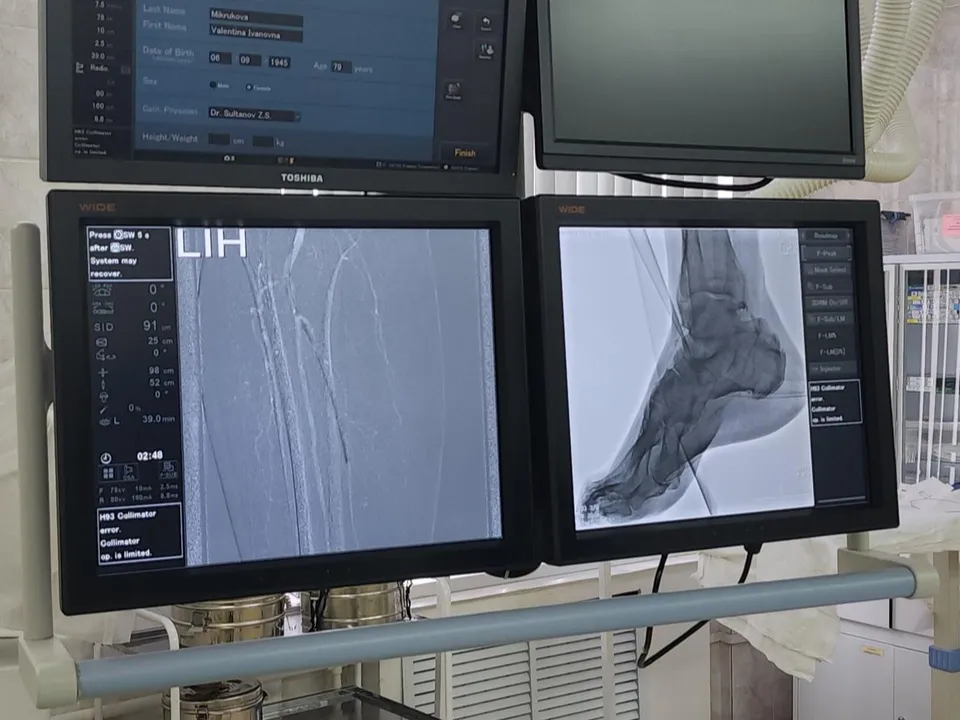The height and width of the screenshot is (720, 960).
Task: Click the First Name input field
Action: 255,33
